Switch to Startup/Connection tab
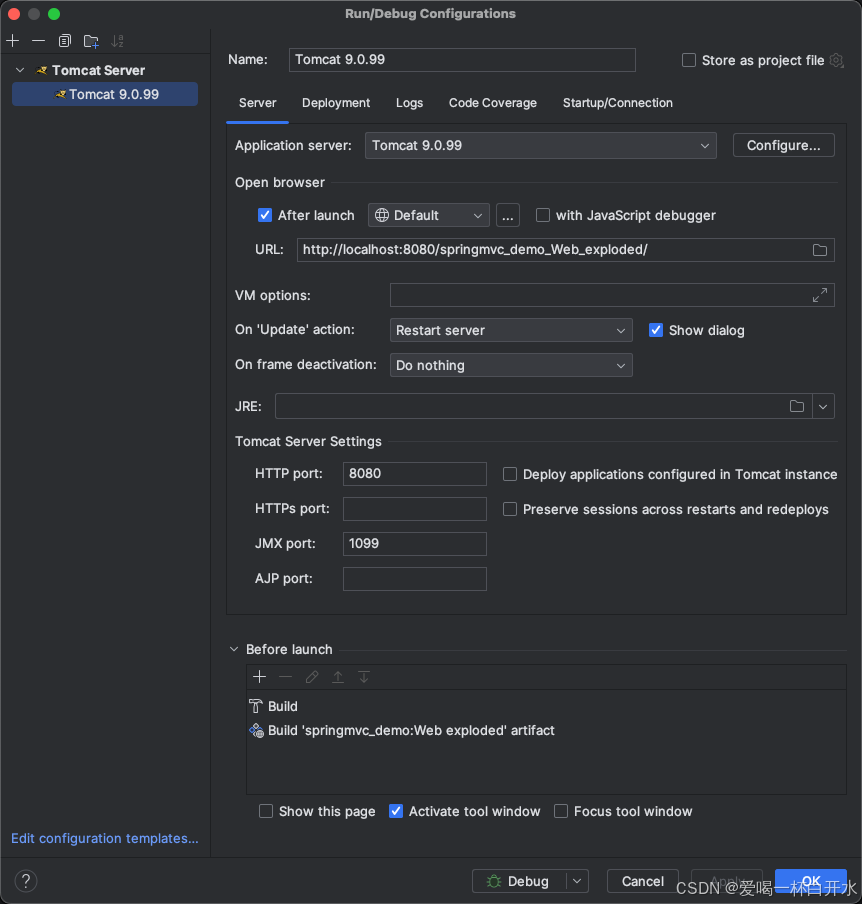 (618, 103)
